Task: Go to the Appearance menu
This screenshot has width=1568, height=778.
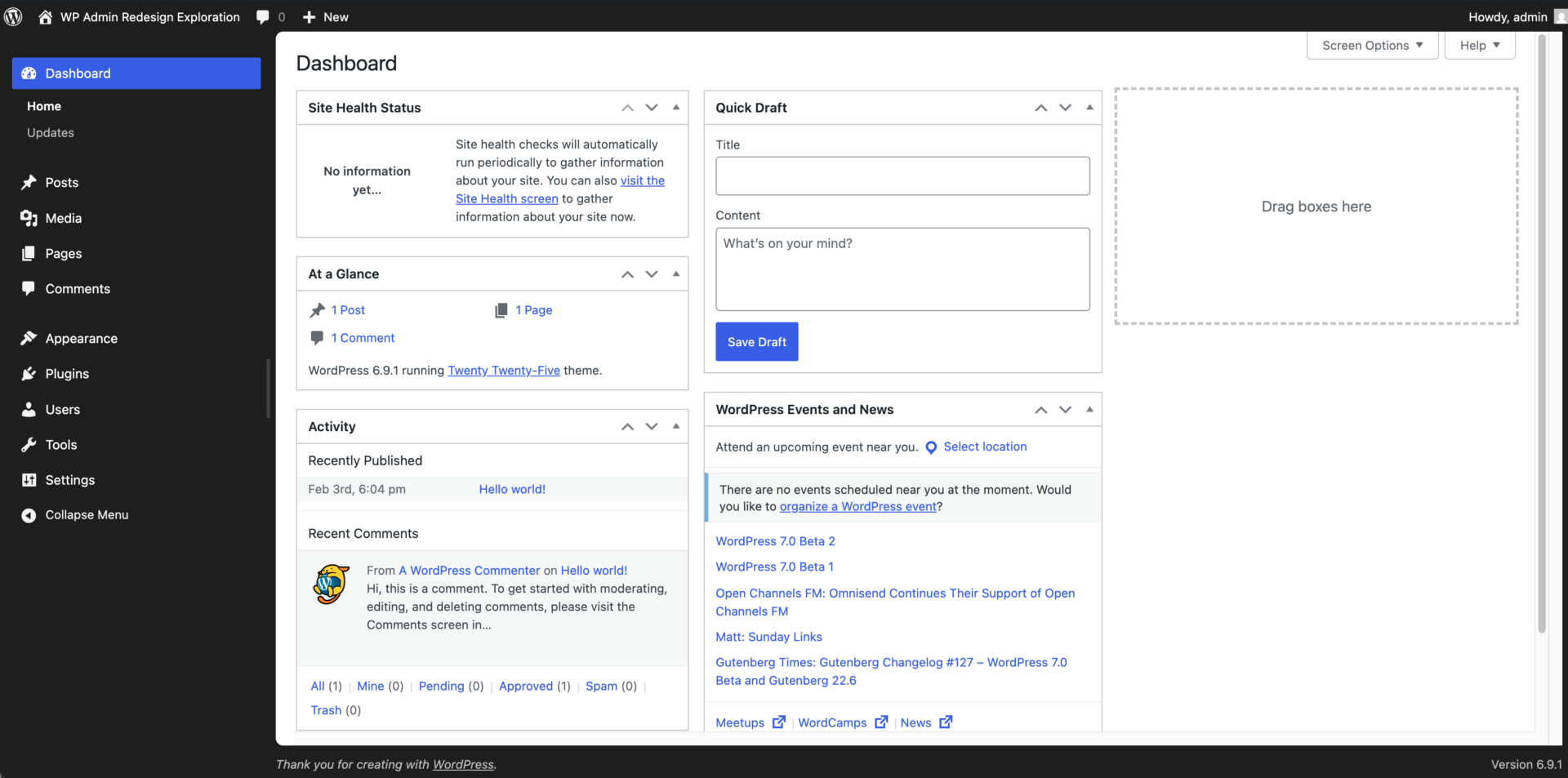Action: 81,339
